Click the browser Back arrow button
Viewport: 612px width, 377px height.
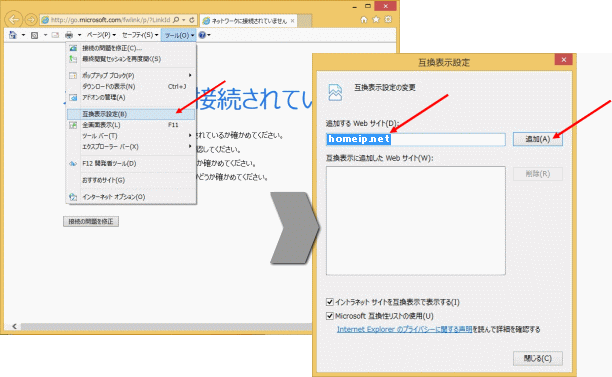pos(14,19)
